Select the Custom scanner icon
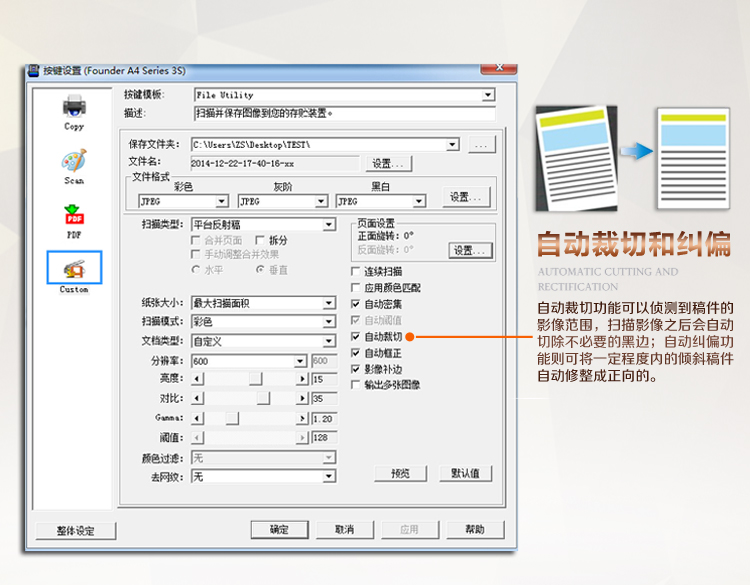Screen dimensions: 750x585 point(74,268)
